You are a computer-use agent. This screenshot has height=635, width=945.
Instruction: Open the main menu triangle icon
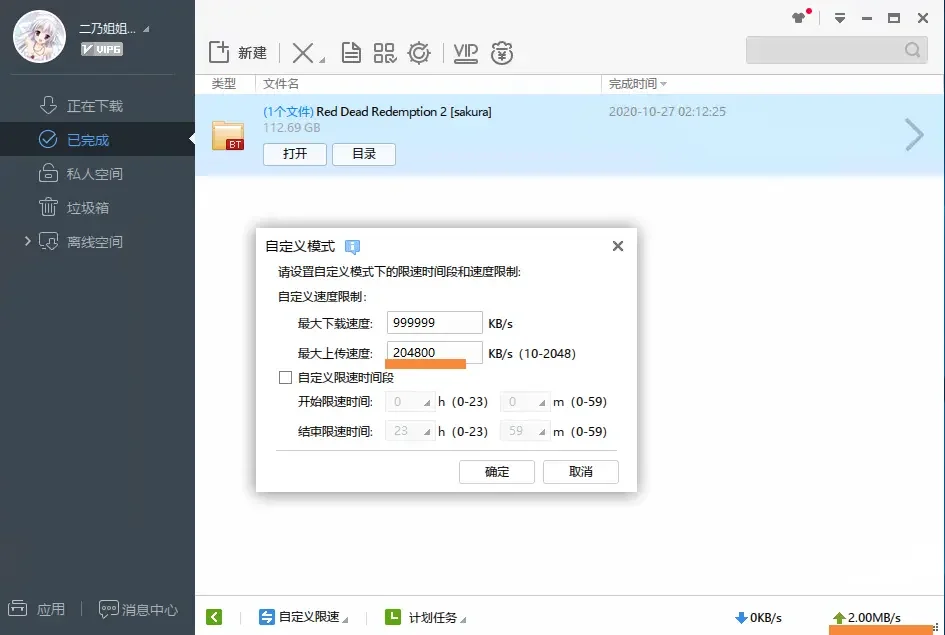pyautogui.click(x=840, y=18)
